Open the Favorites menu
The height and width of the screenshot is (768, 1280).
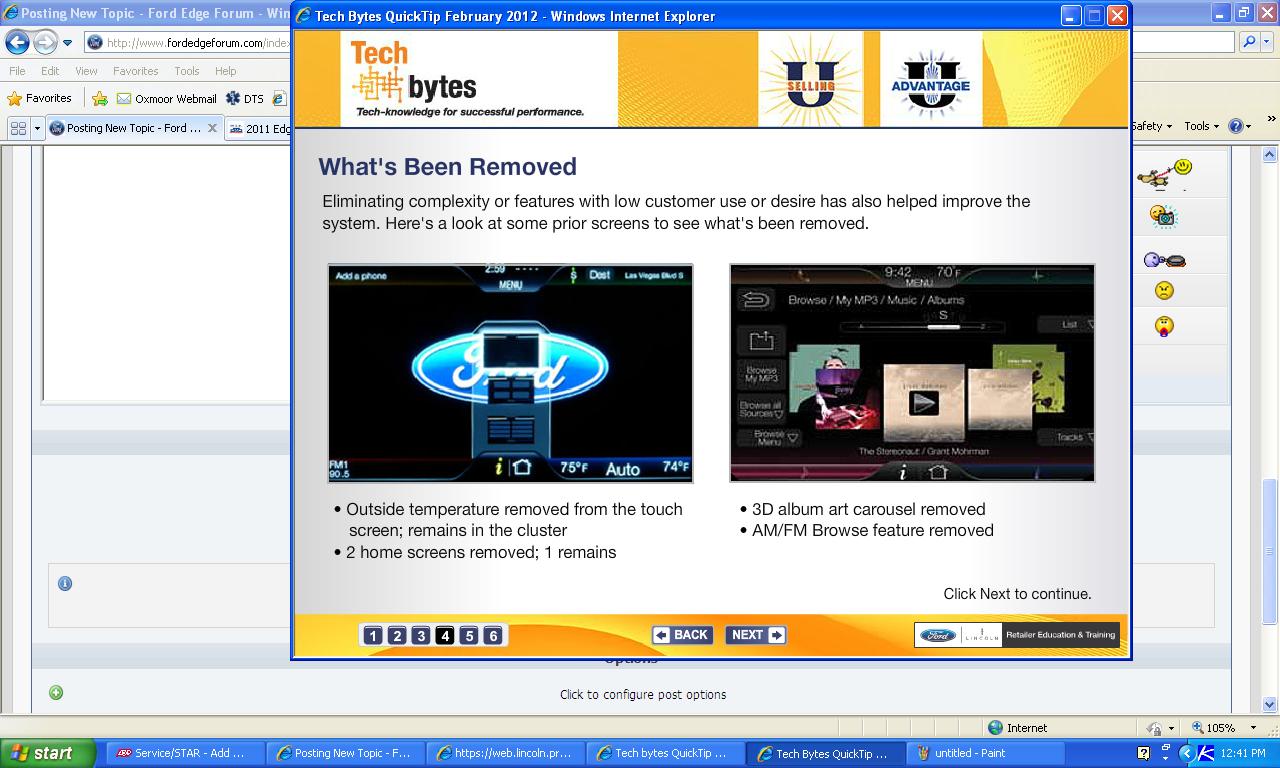point(135,71)
